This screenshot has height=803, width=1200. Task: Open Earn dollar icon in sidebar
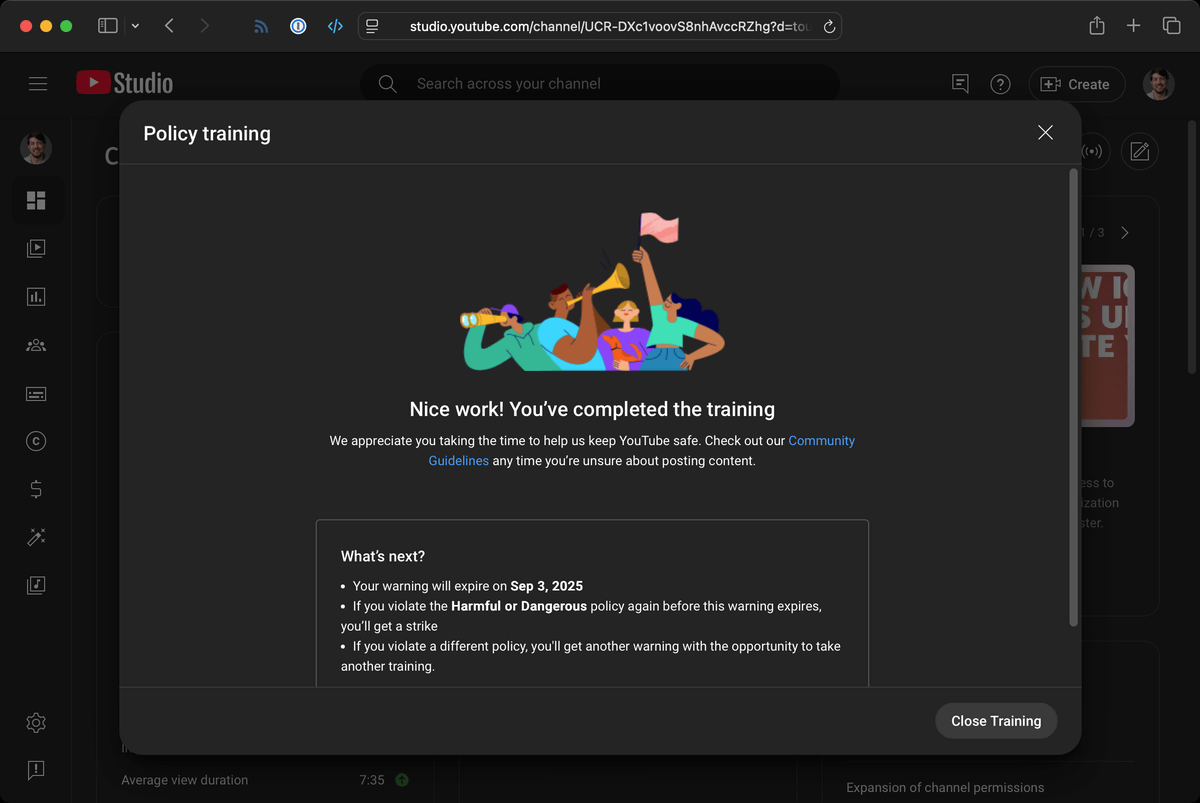(36, 489)
